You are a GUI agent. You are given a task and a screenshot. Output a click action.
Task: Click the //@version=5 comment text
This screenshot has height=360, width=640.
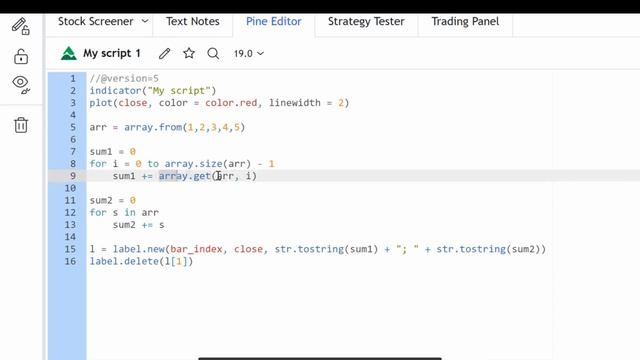[124, 78]
